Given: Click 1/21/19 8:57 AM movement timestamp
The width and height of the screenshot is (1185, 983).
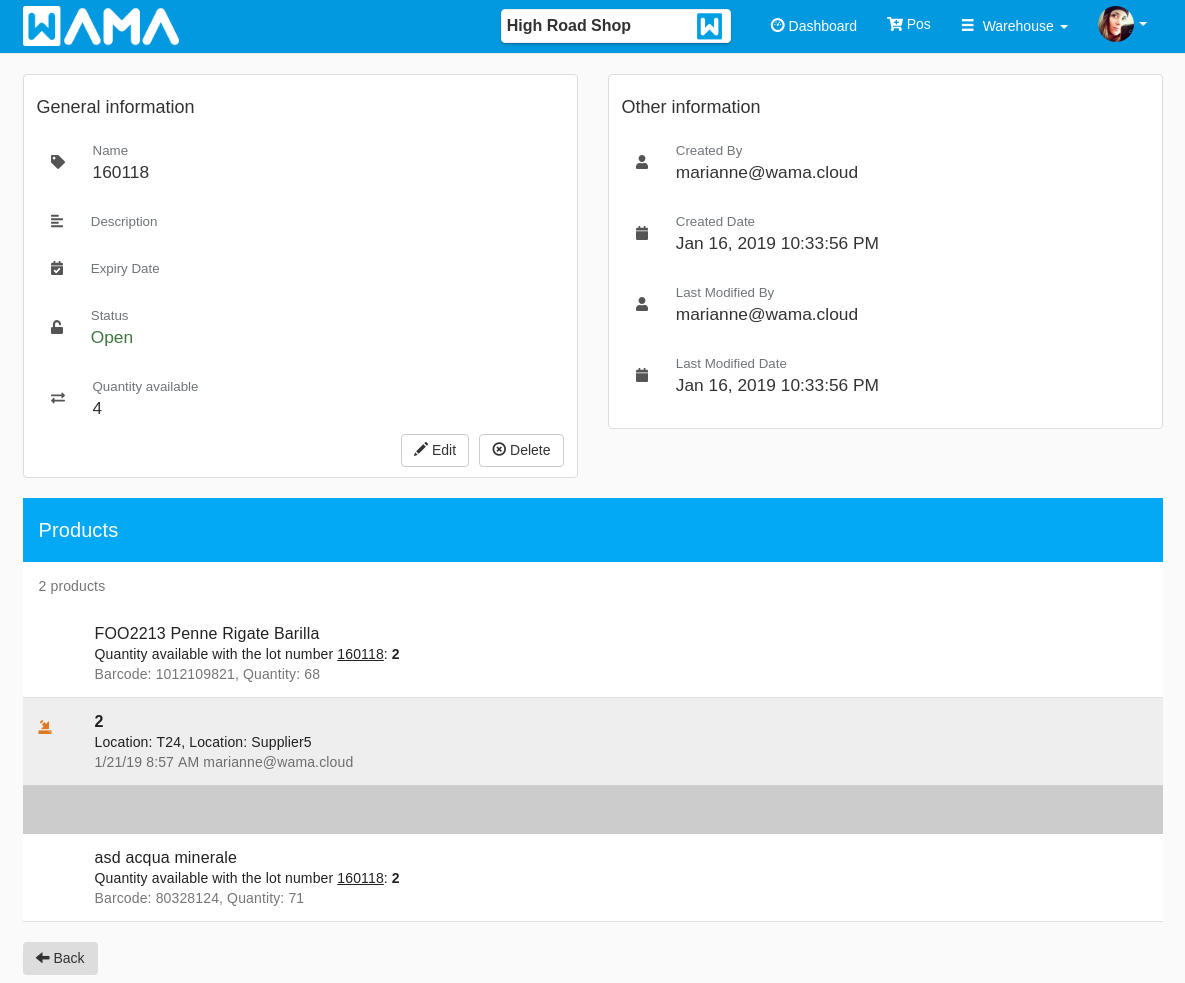Looking at the screenshot, I should (x=147, y=762).
